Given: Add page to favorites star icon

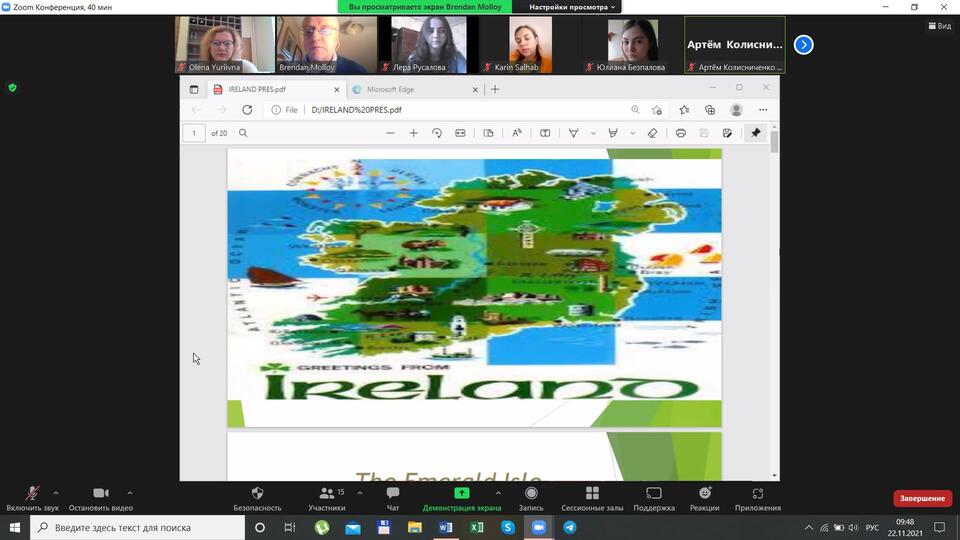Looking at the screenshot, I should click(x=657, y=110).
